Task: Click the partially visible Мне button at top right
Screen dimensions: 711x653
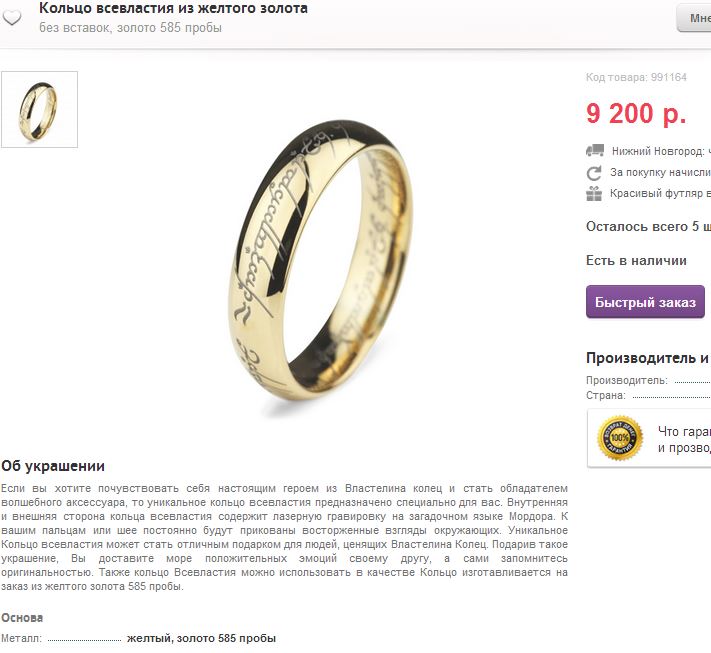Action: (694, 18)
